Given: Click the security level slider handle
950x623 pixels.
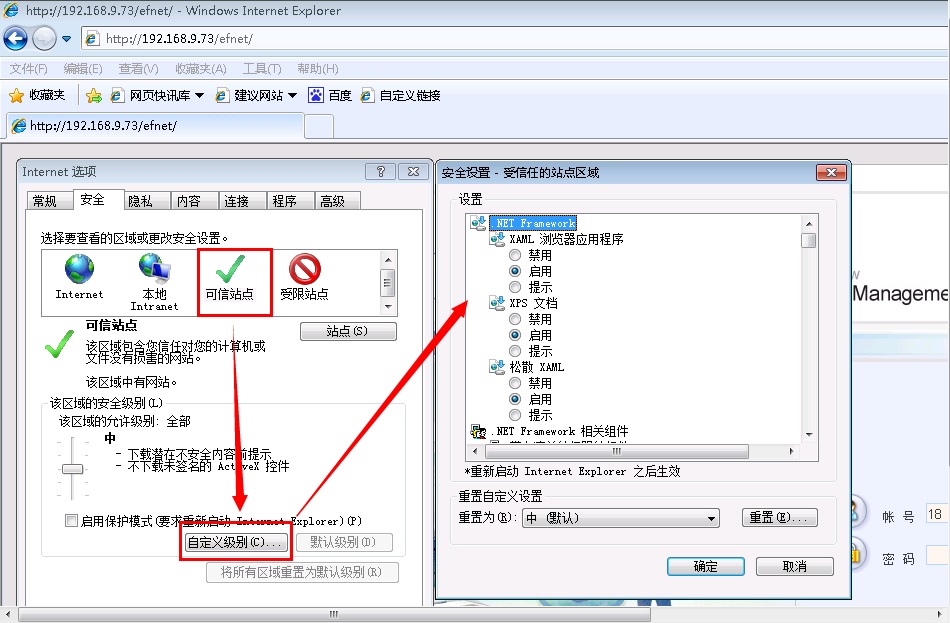Looking at the screenshot, I should pos(72,468).
